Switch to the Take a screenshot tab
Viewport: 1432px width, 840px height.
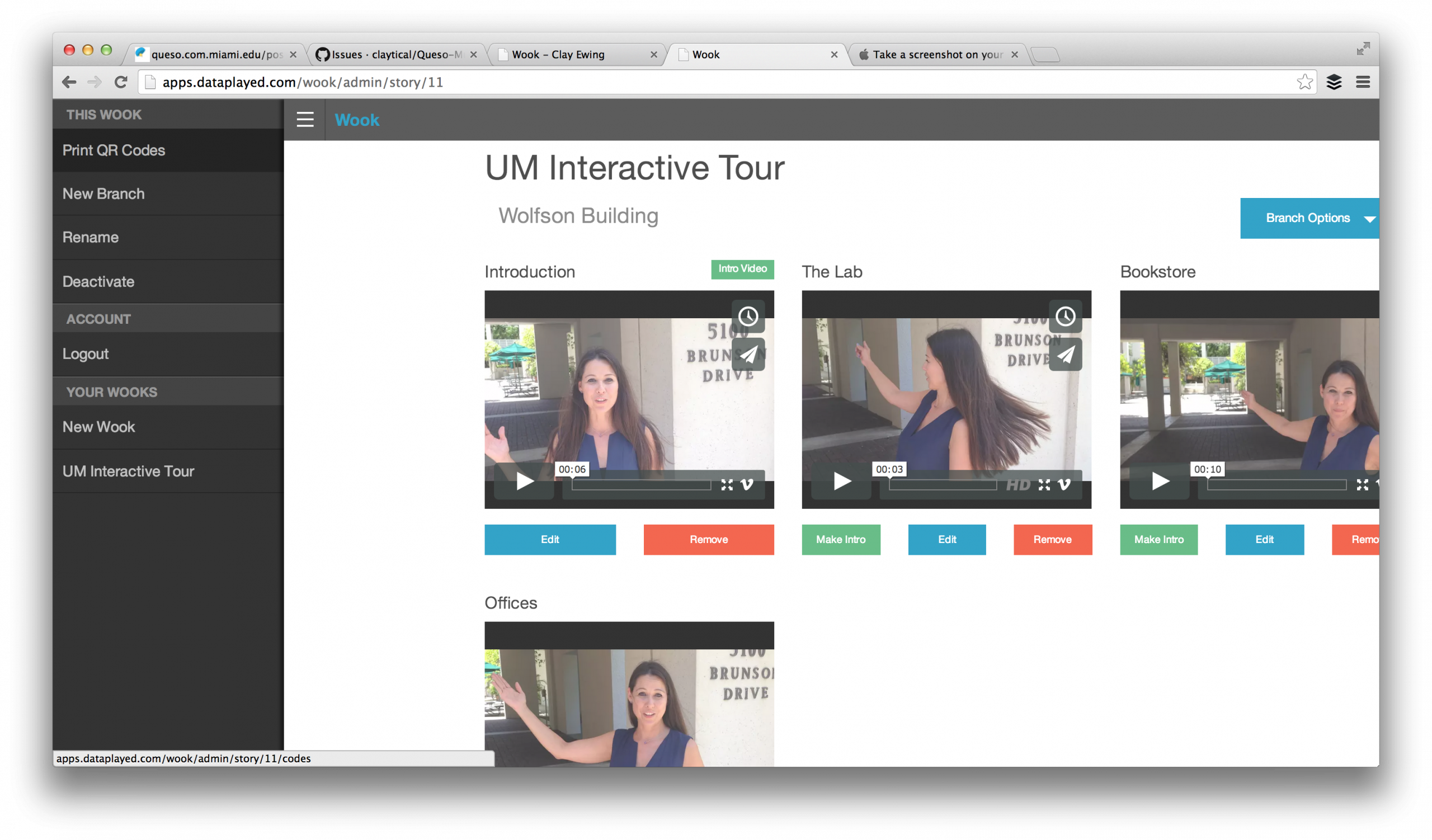pyautogui.click(x=938, y=54)
